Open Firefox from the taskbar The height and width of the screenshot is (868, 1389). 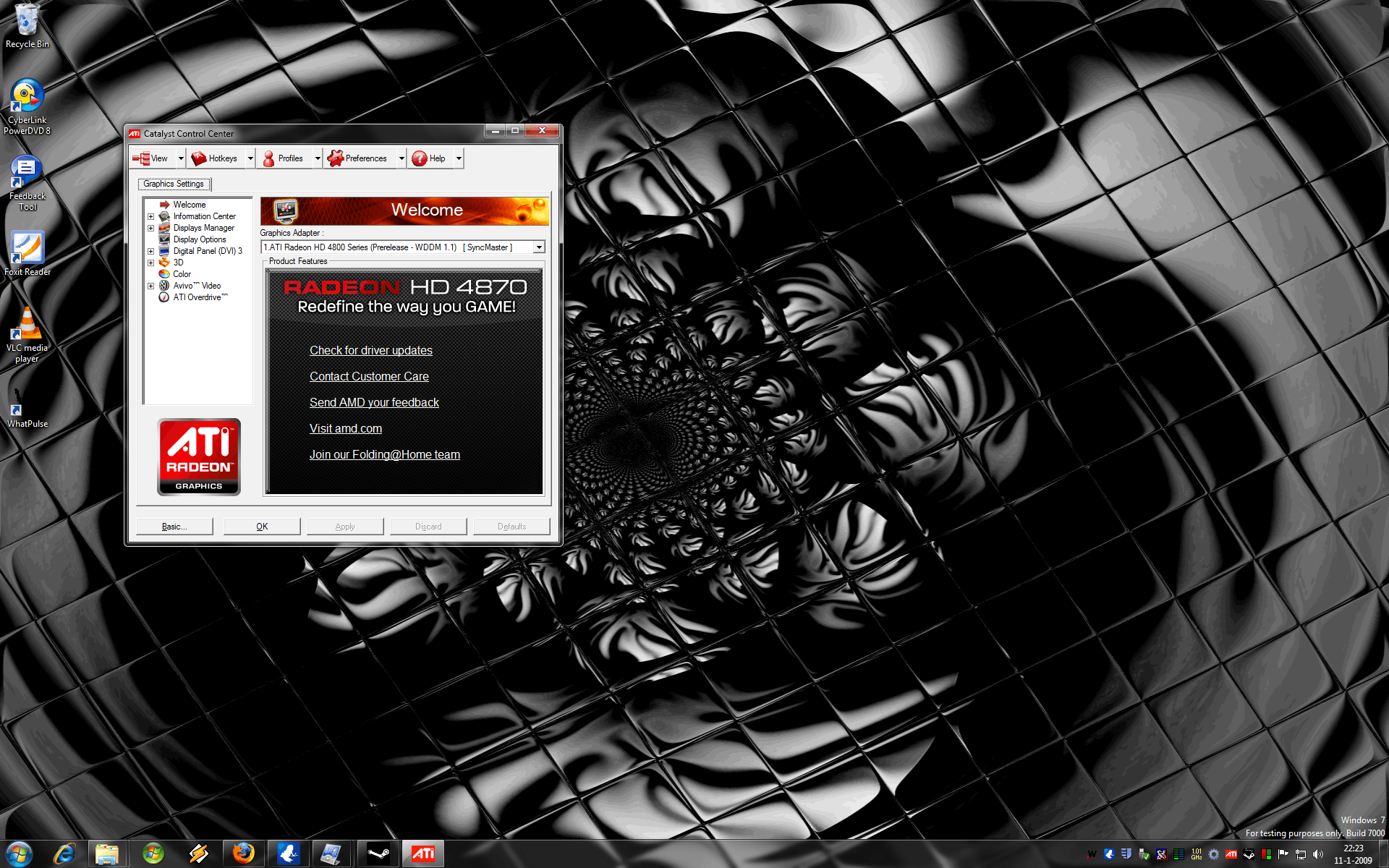tap(244, 854)
